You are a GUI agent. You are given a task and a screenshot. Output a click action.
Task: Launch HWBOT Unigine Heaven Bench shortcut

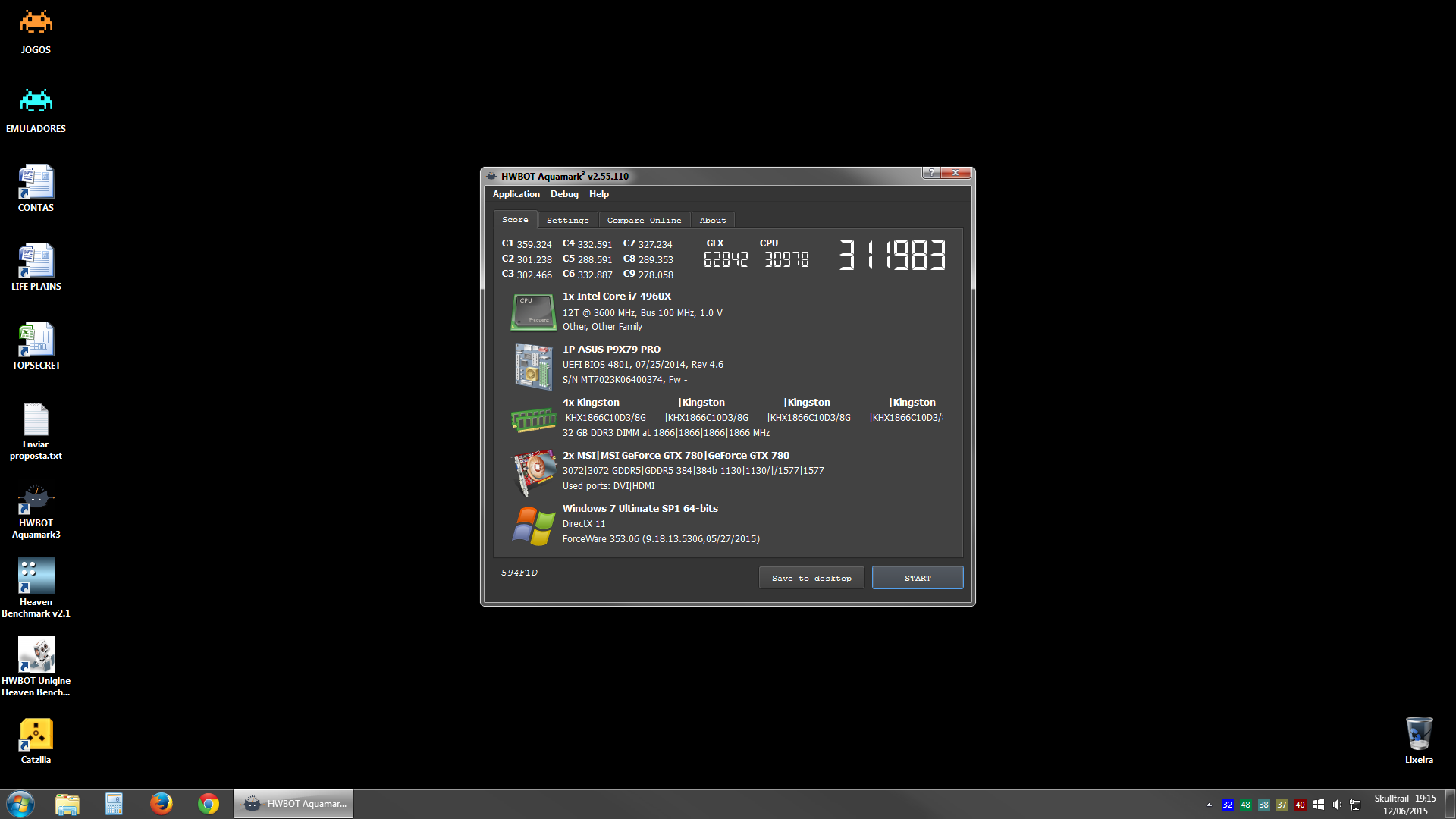[x=36, y=667]
